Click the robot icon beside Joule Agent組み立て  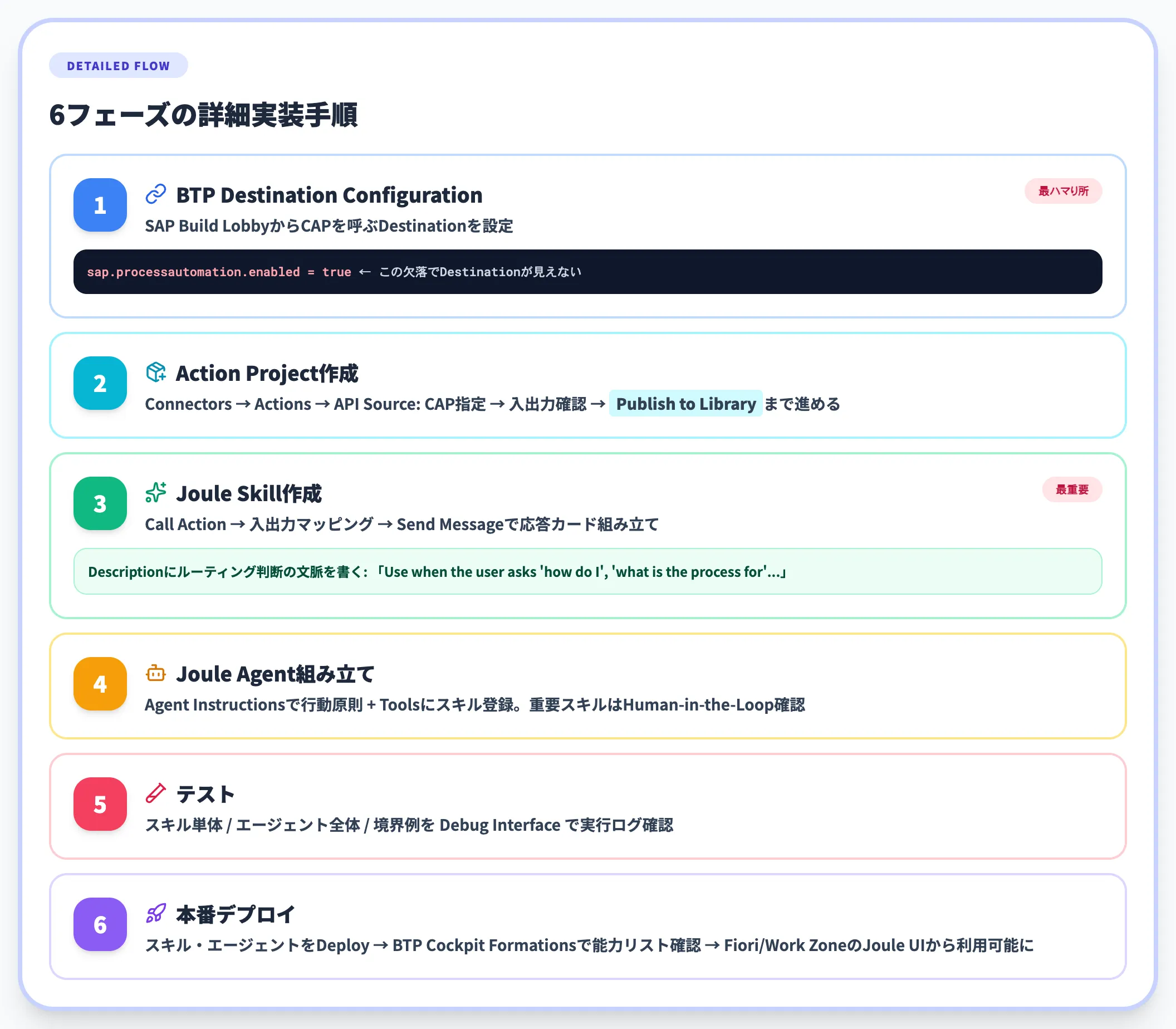coord(155,673)
